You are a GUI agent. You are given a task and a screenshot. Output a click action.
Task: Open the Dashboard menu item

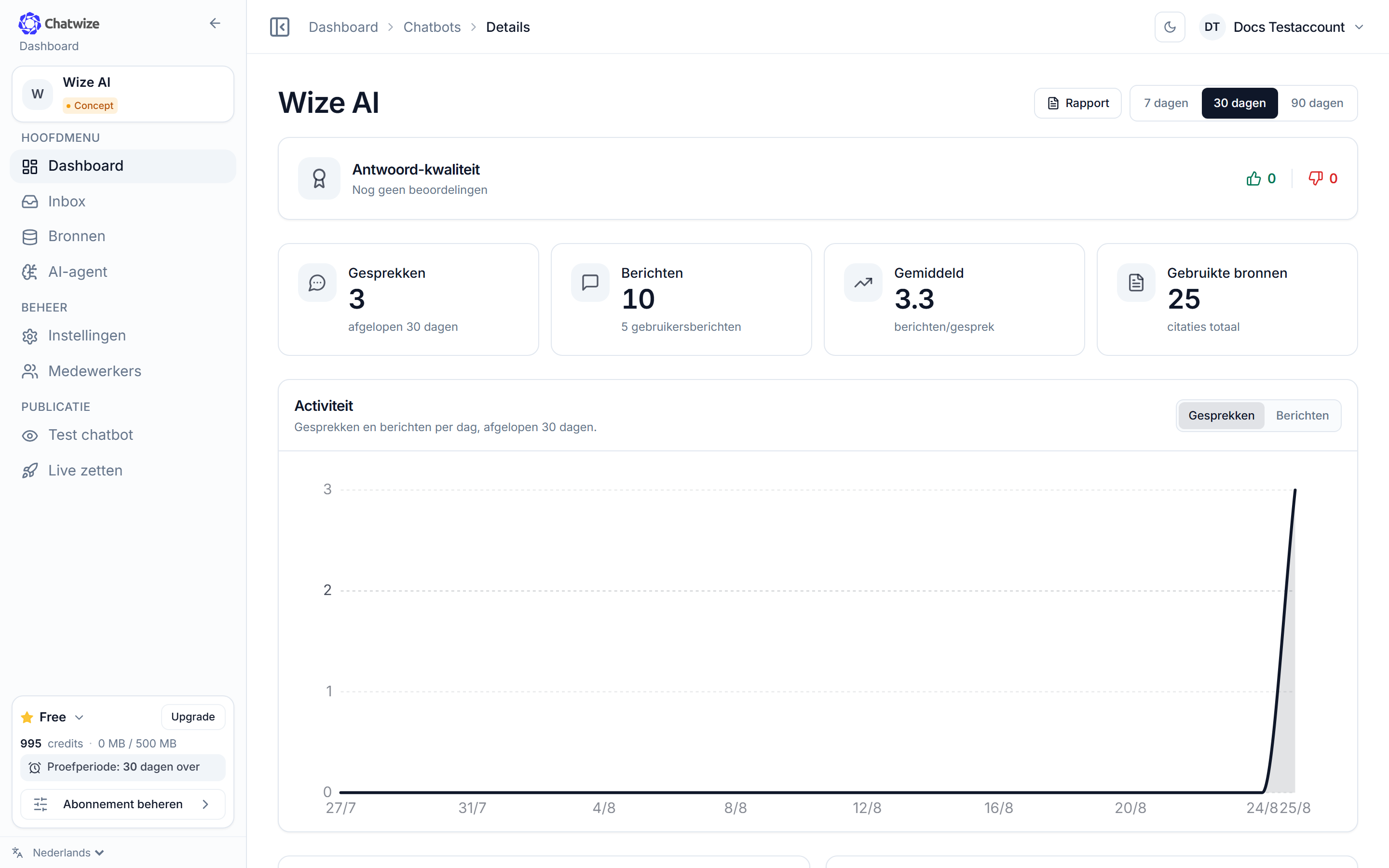pyautogui.click(x=123, y=166)
